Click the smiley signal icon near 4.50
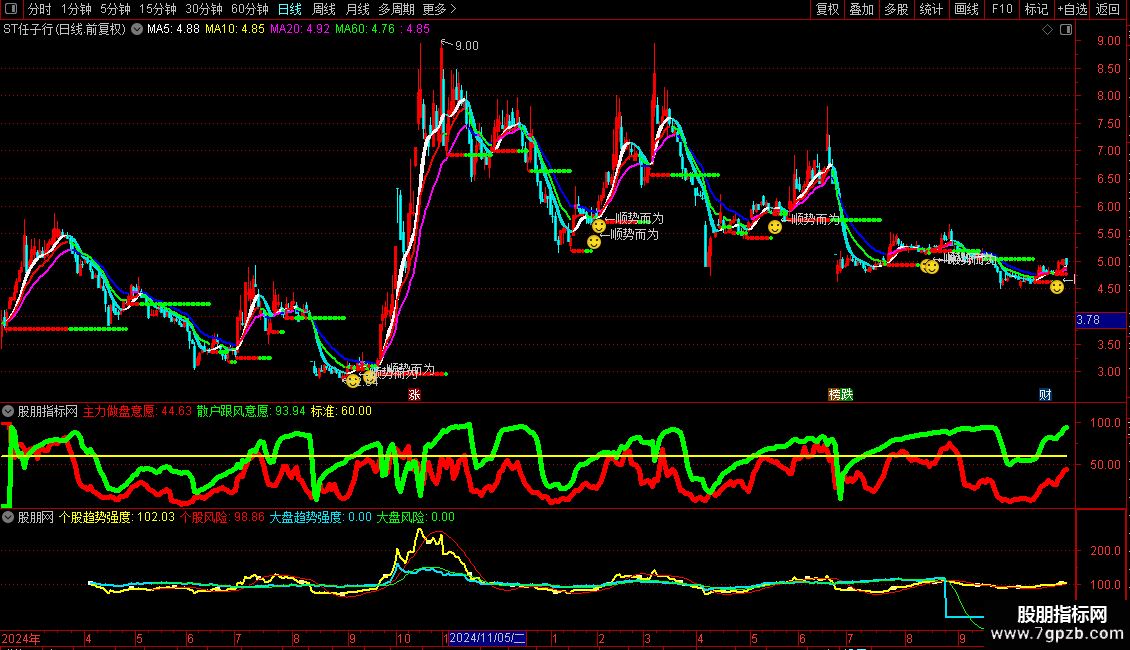1130x650 pixels. [1057, 287]
